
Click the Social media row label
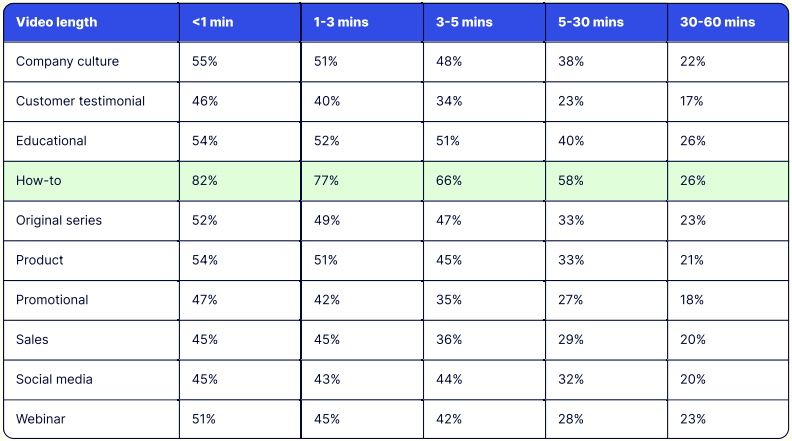53,380
